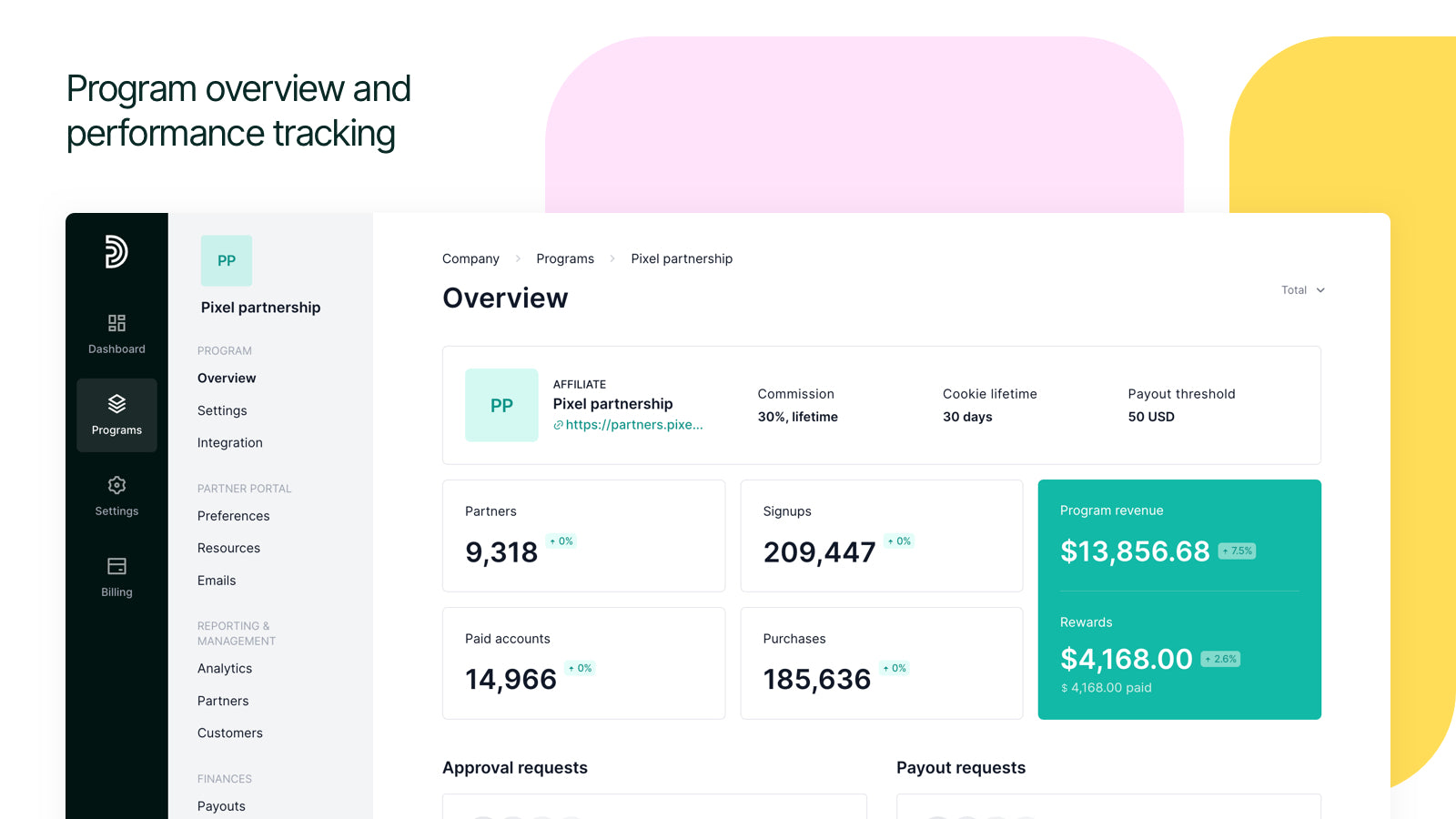Expand the chevron after Programs breadcrumb
Screen dimensions: 1456x819
click(612, 258)
